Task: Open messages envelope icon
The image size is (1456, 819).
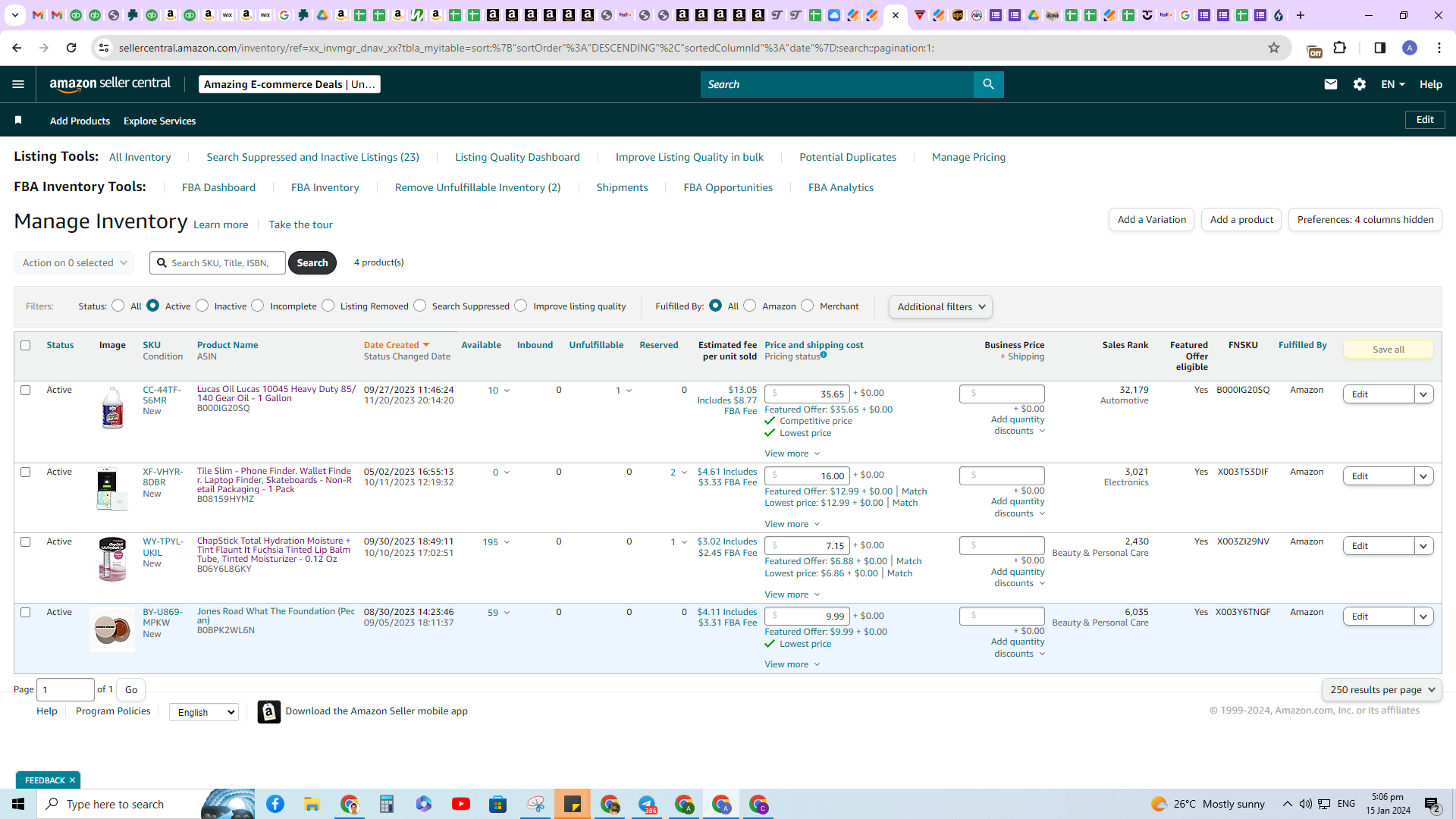Action: 1330,84
